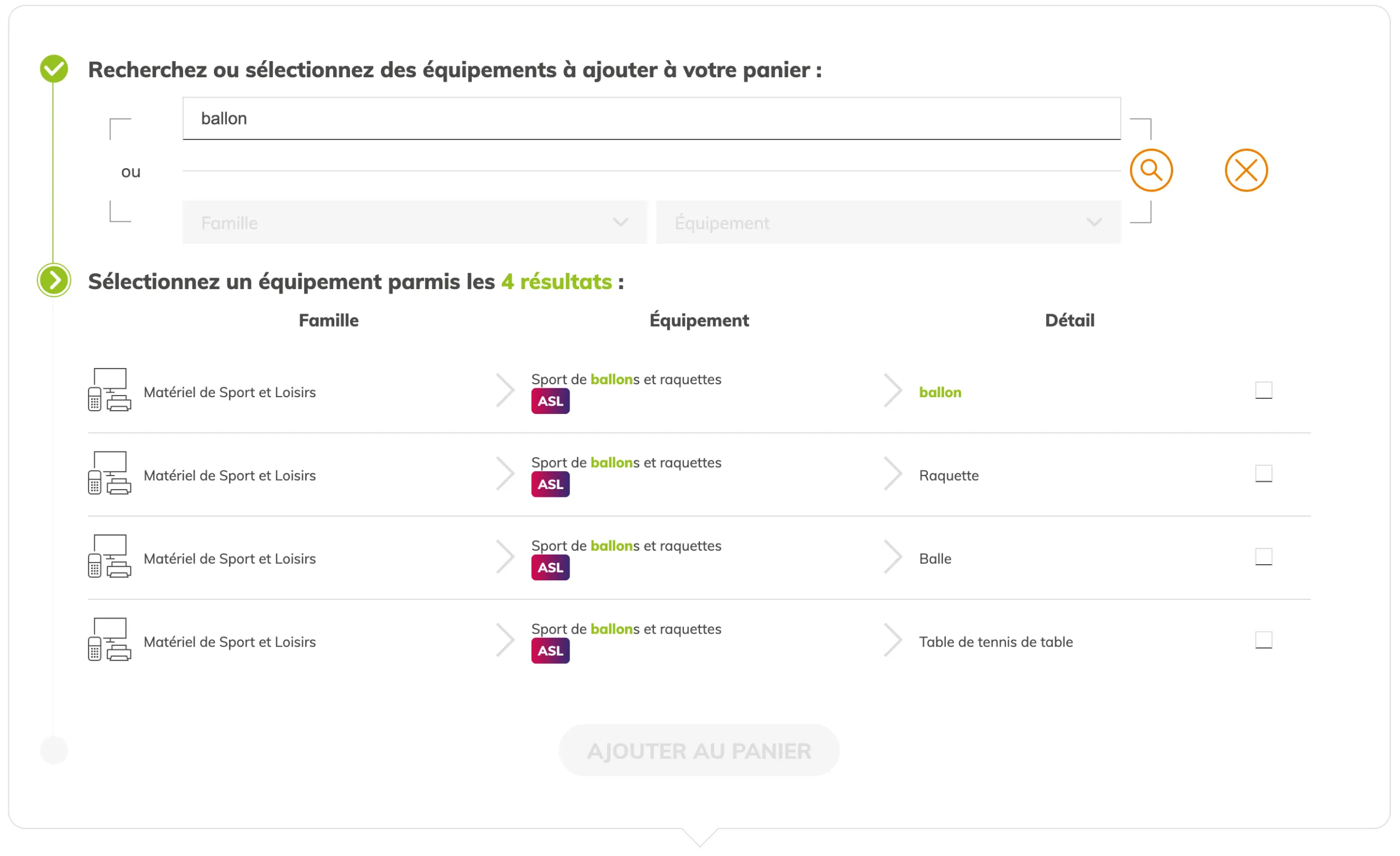Click the ASL badge on the Raquette row
Image resolution: width=1400 pixels, height=856 pixels.
coord(550,483)
